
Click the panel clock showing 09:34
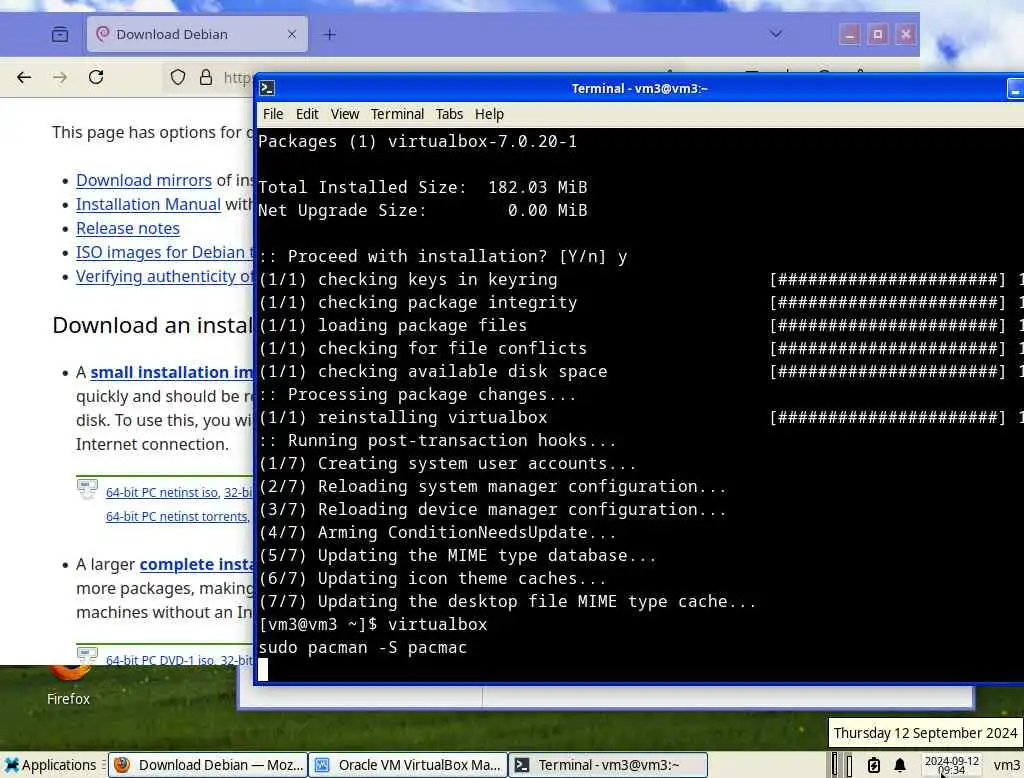952,765
